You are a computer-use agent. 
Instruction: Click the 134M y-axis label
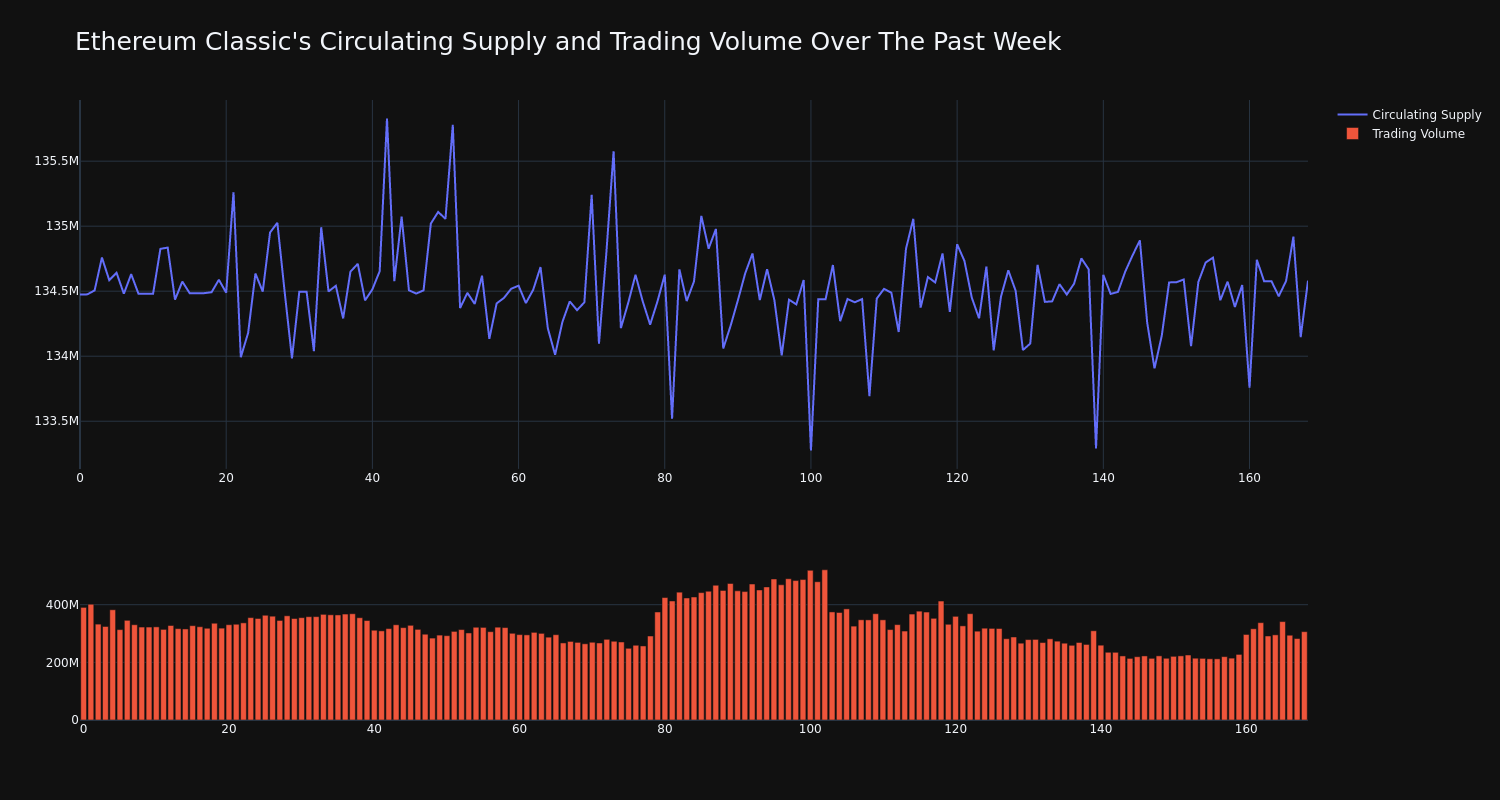62,356
